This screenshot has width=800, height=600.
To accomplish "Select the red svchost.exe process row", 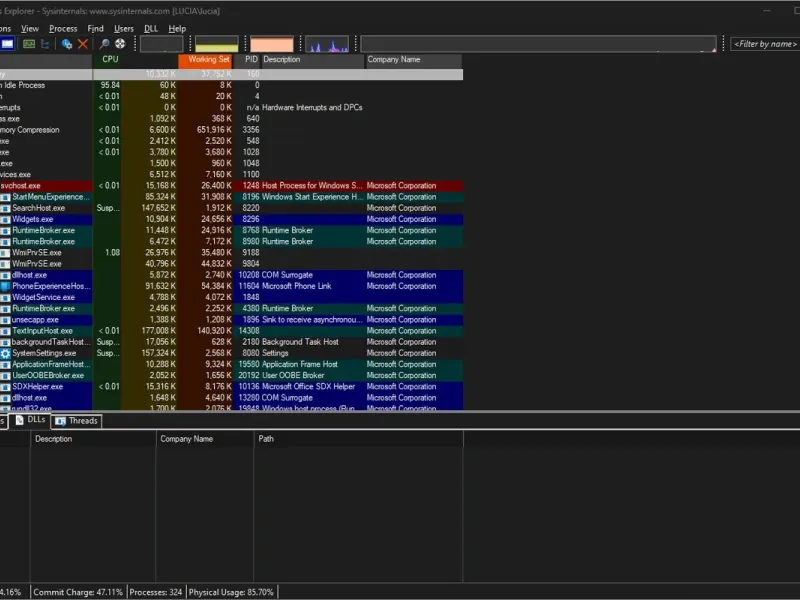I will 231,186.
